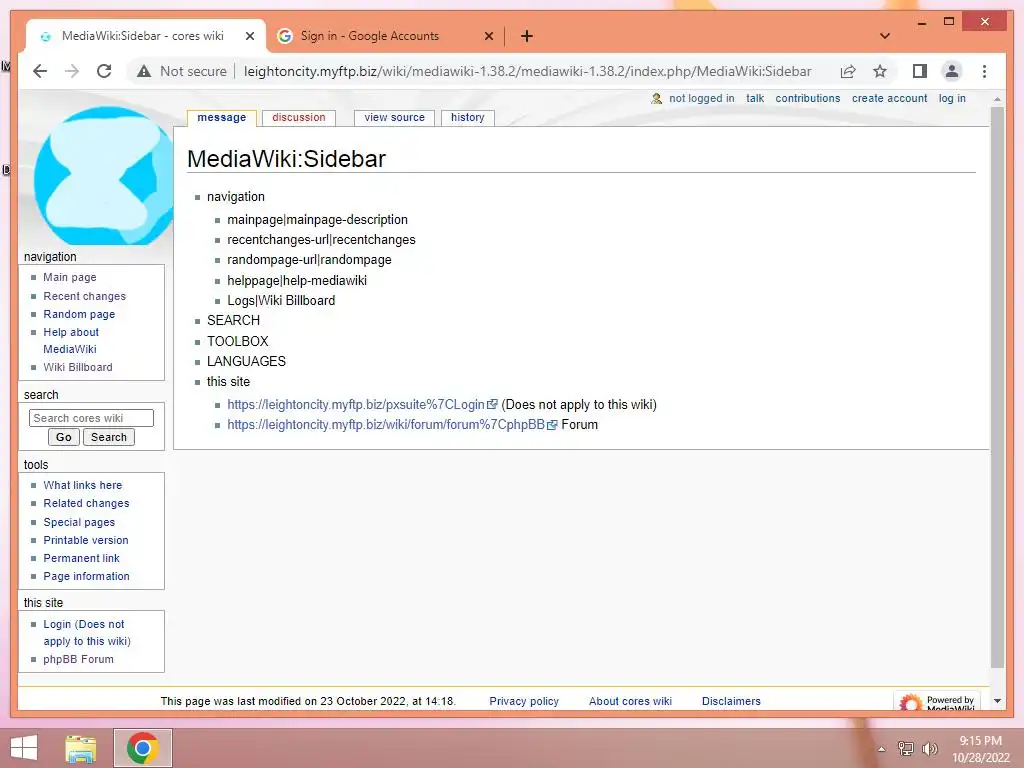
Task: Close the MediaWiki:Sidebar tab
Action: [249, 36]
